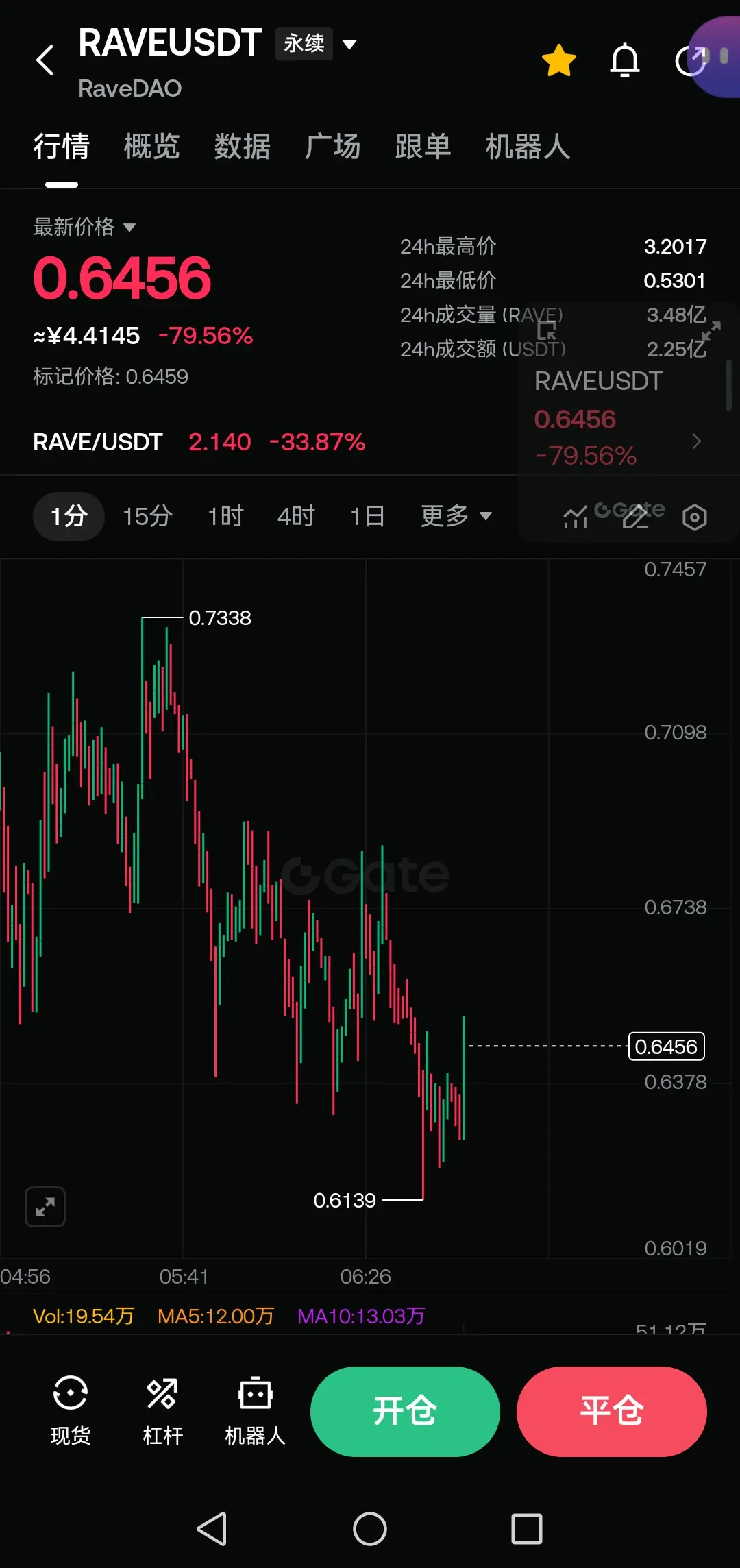Switch to the 概览 tab
The width and height of the screenshot is (740, 1568).
click(151, 146)
